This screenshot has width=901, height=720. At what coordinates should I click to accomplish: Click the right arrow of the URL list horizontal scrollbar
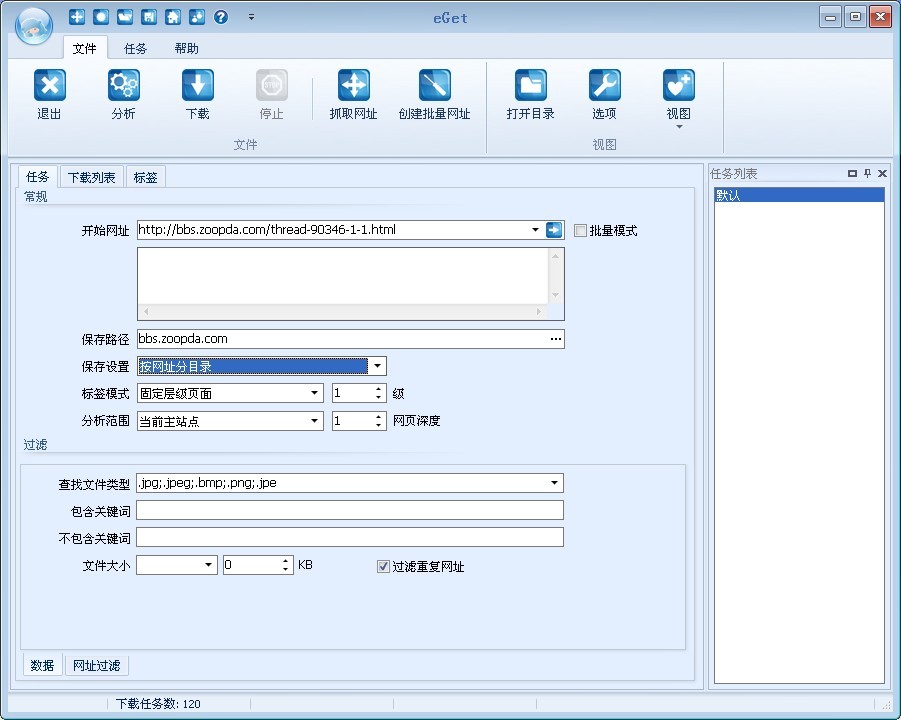[x=539, y=311]
